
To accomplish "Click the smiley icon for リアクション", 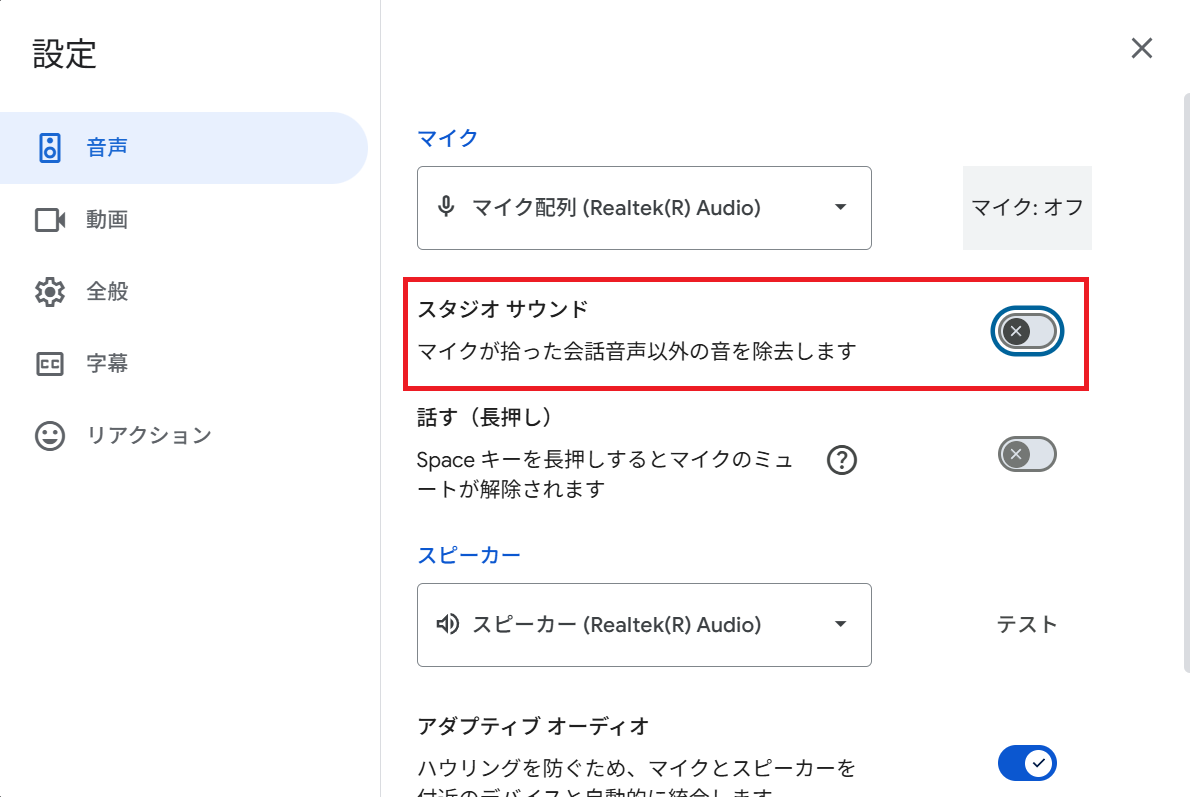I will pyautogui.click(x=50, y=436).
